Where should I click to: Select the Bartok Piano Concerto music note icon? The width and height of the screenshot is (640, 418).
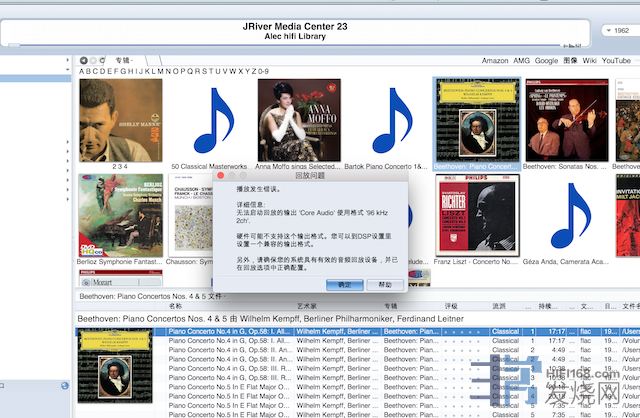[388, 119]
